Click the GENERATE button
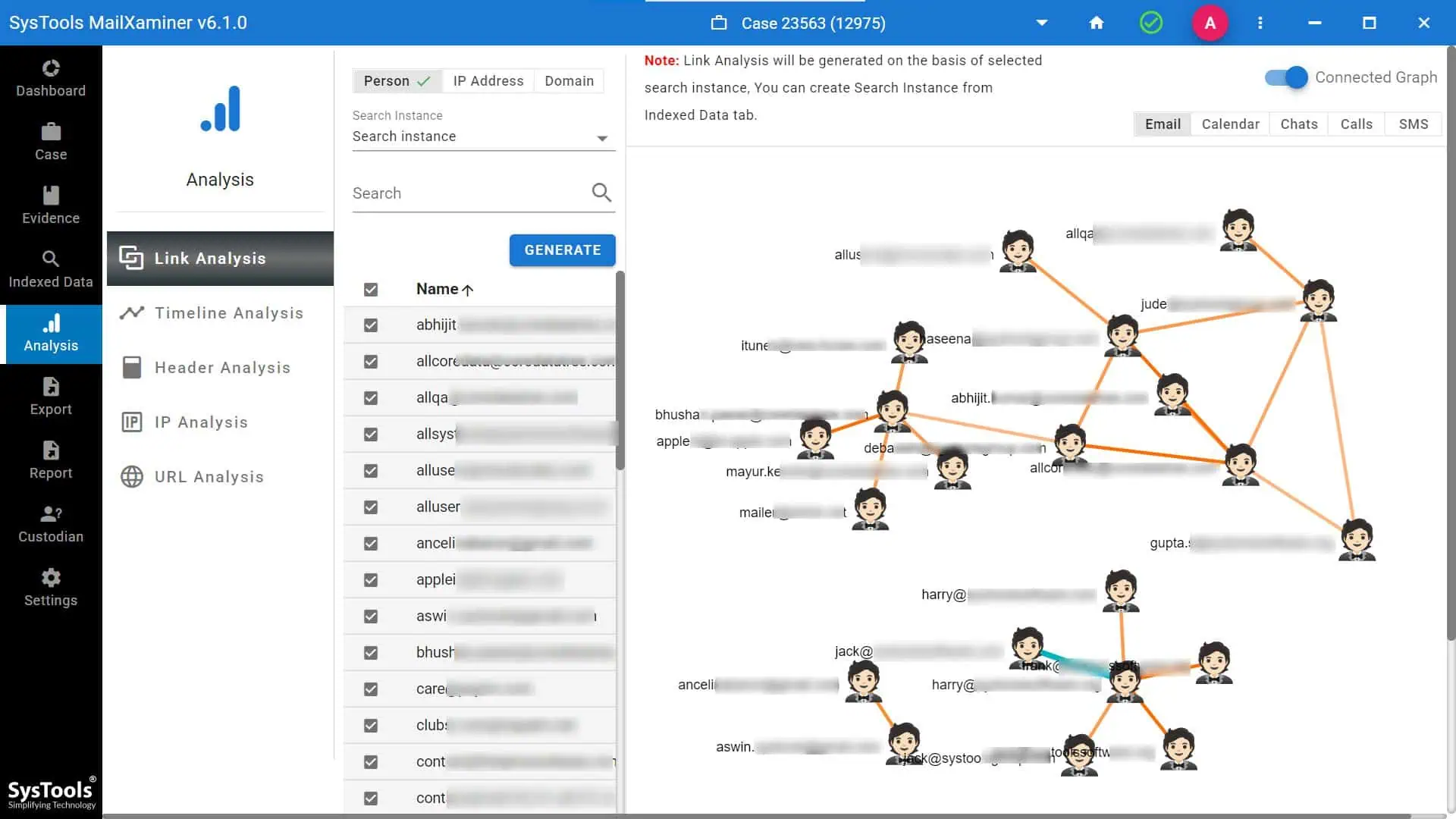The image size is (1456, 819). [x=562, y=249]
